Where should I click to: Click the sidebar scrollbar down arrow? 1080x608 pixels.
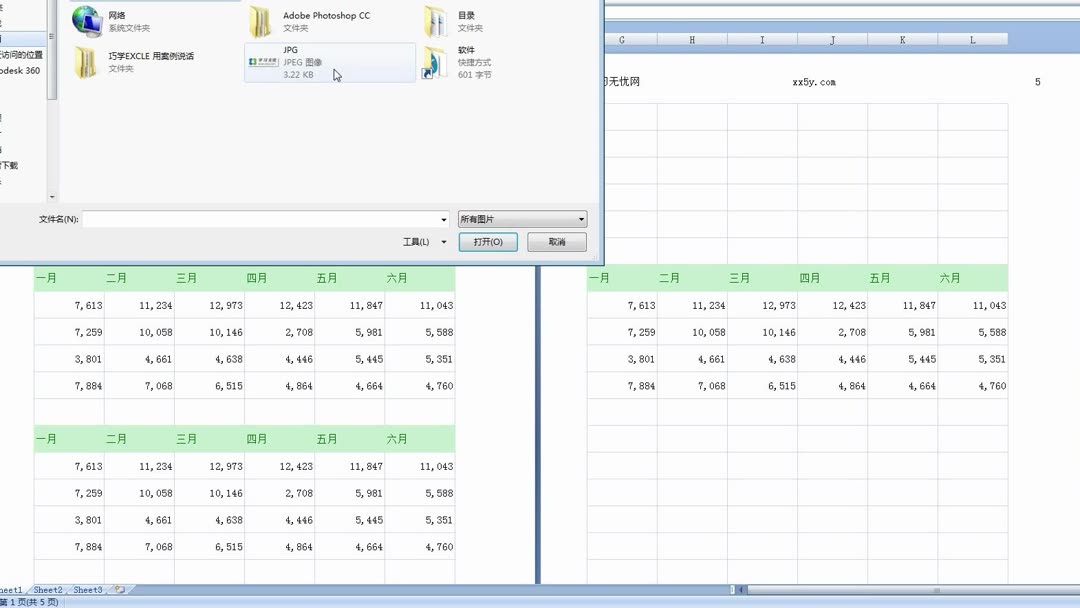pyautogui.click(x=52, y=197)
